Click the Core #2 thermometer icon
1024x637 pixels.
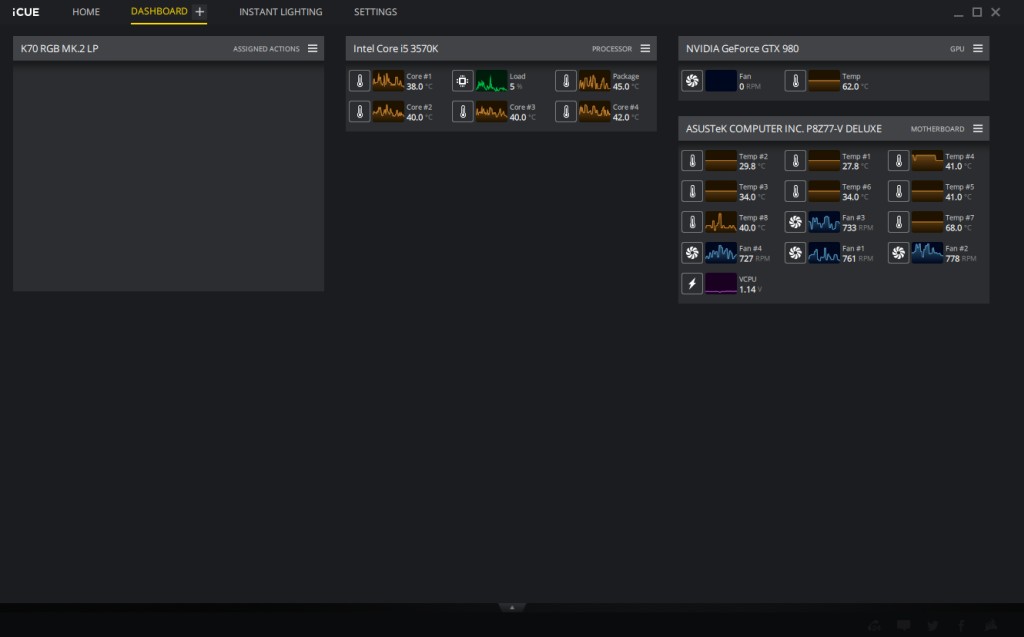point(359,112)
